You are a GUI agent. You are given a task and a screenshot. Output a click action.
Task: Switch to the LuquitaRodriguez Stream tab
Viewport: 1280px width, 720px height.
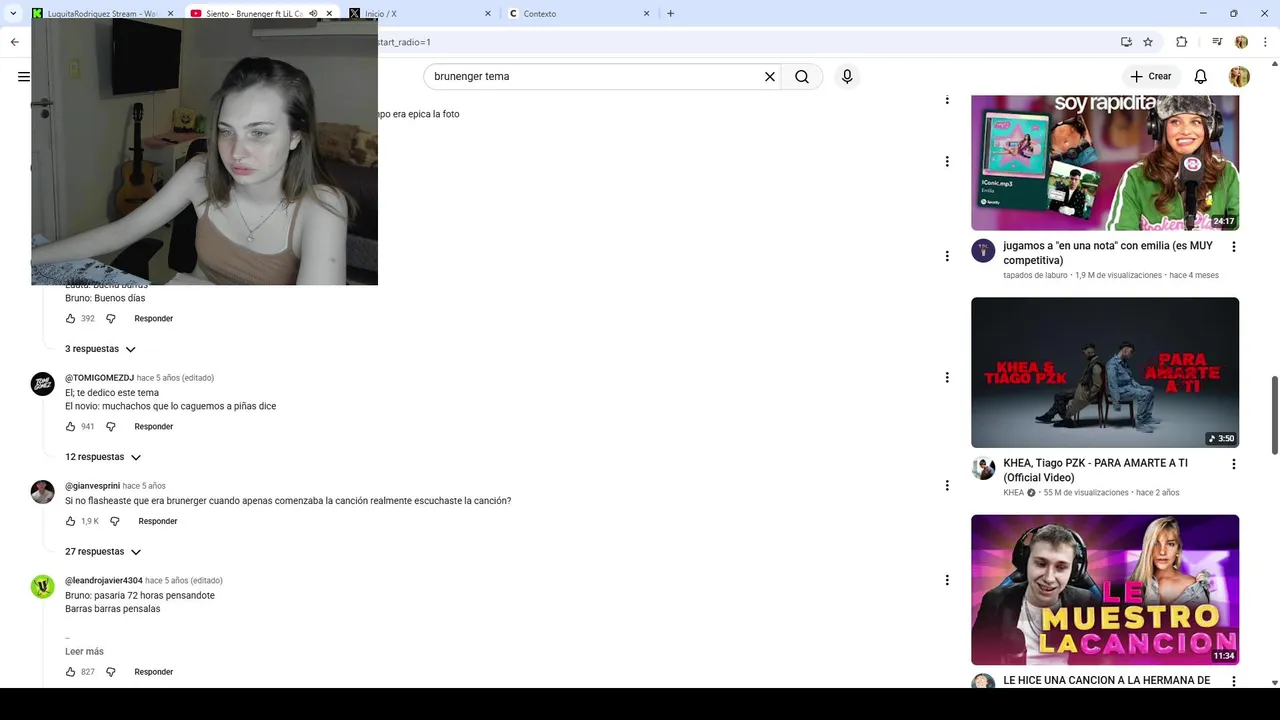point(100,14)
